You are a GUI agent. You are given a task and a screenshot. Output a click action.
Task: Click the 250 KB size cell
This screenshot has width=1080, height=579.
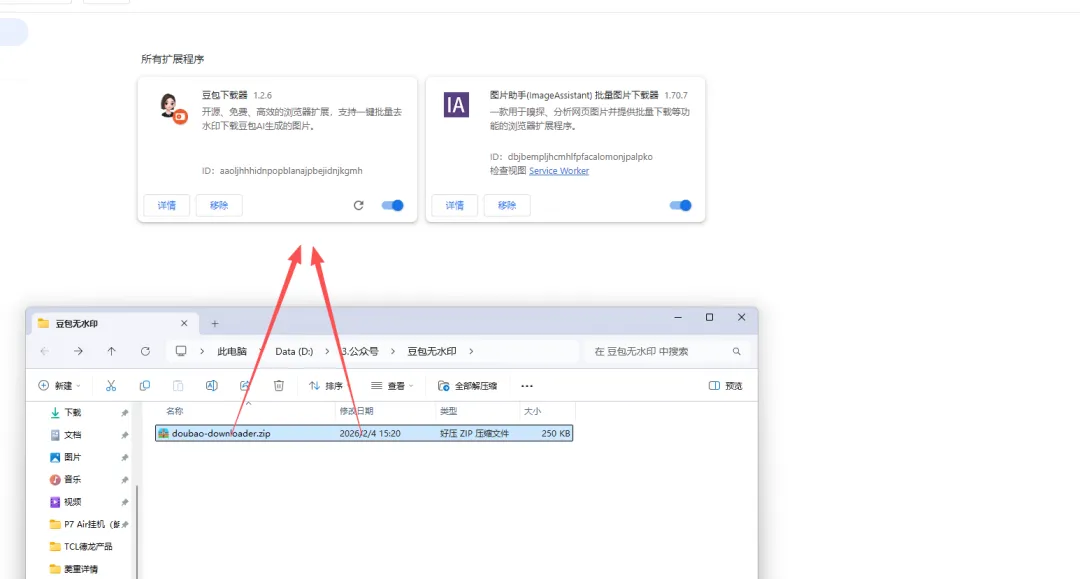pyautogui.click(x=556, y=433)
